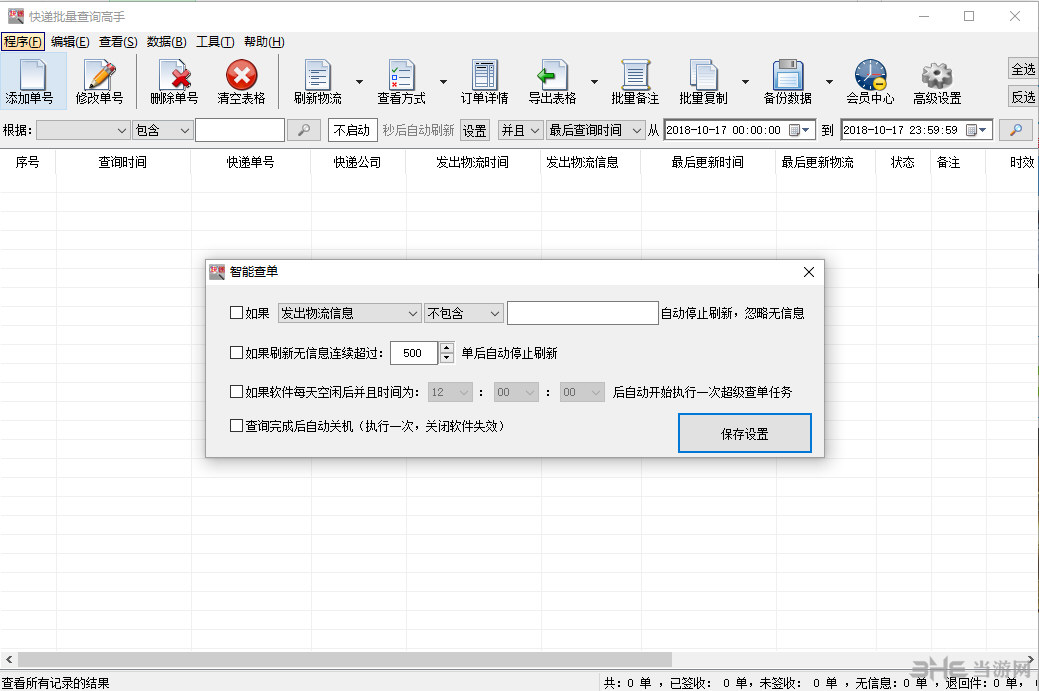This screenshot has width=1039, height=691.
Task: Check 如果软件每天空闲后并且时间为 option
Action: [x=236, y=392]
